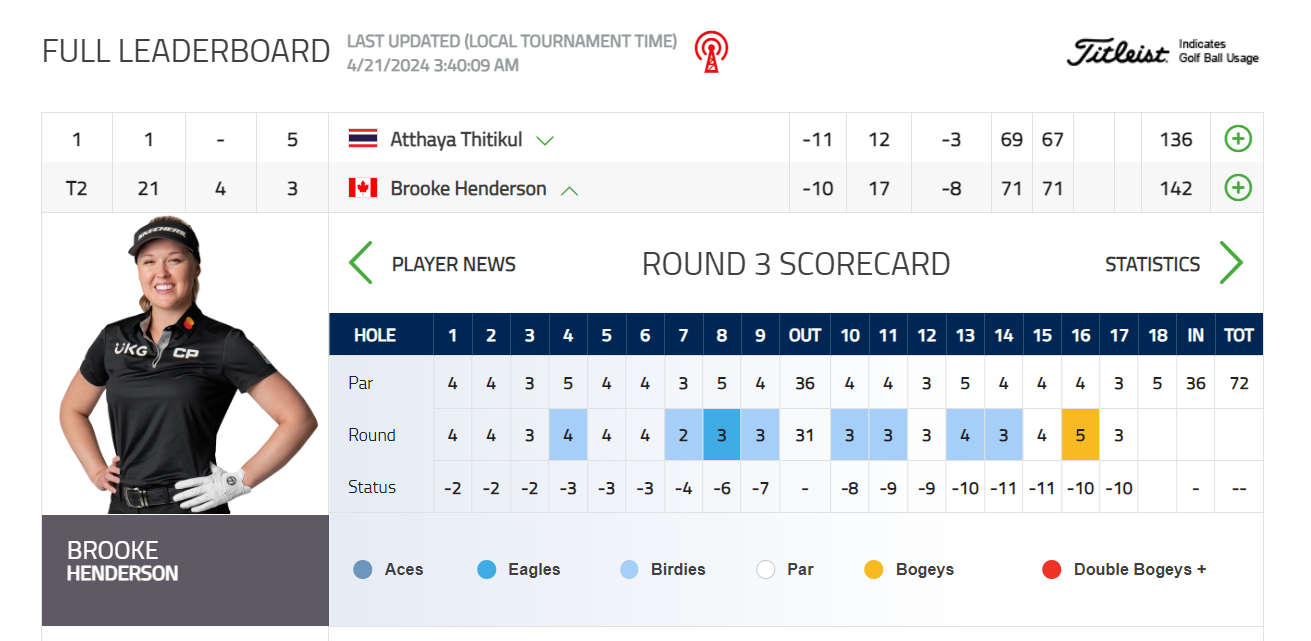Expand Atthaya Thitikul's player details chevron
This screenshot has width=1311, height=641.
coord(546,141)
